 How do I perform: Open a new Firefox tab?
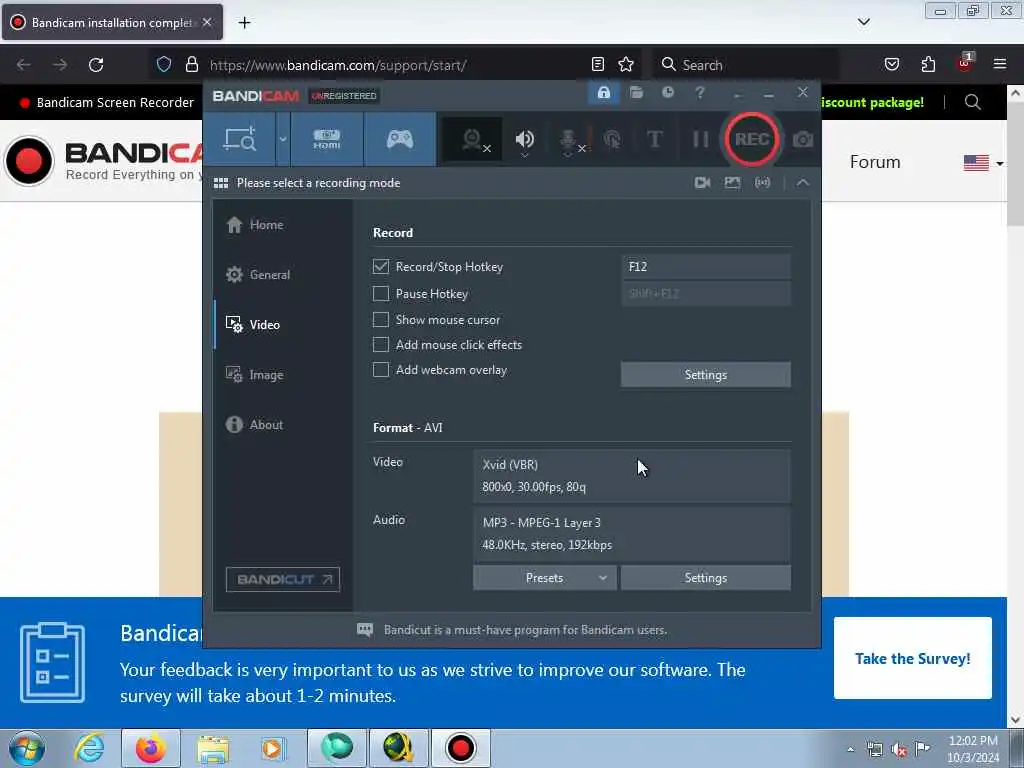click(244, 23)
